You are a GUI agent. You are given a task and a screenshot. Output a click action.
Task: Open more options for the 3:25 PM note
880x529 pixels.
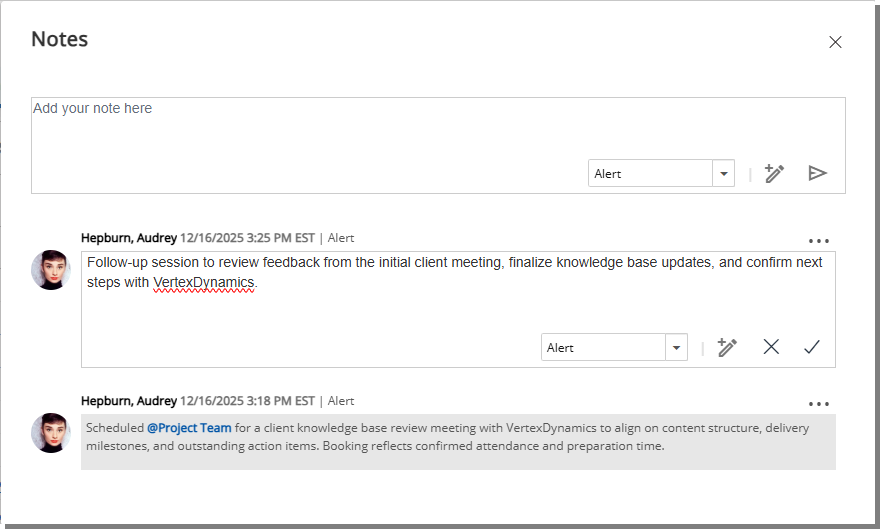pos(819,241)
